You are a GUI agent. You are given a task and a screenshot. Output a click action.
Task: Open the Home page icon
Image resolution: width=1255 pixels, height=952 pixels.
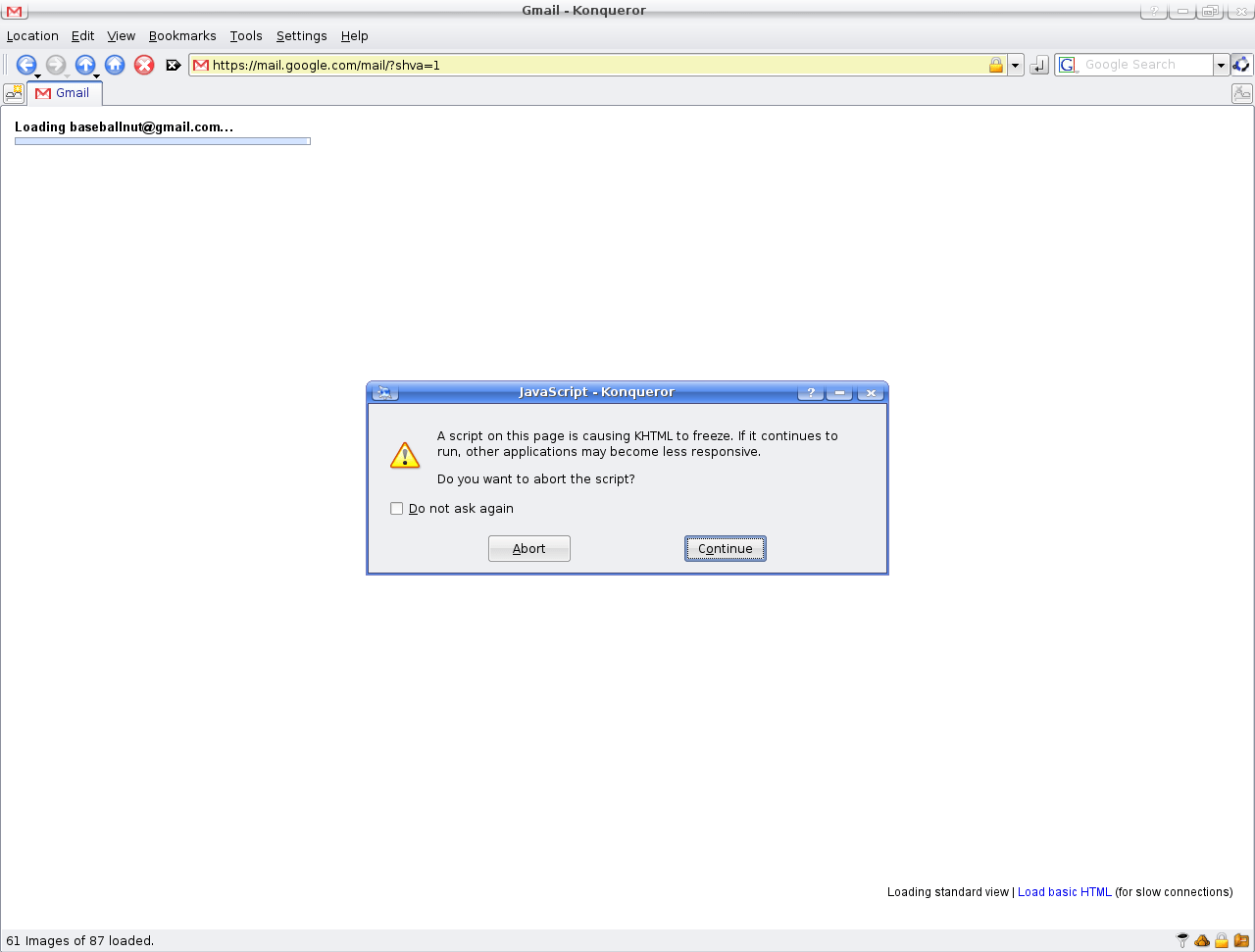point(115,65)
